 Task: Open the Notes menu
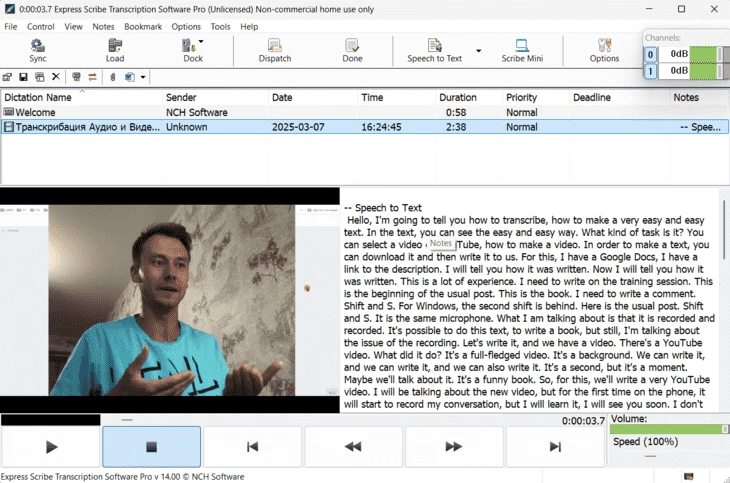coord(103,27)
